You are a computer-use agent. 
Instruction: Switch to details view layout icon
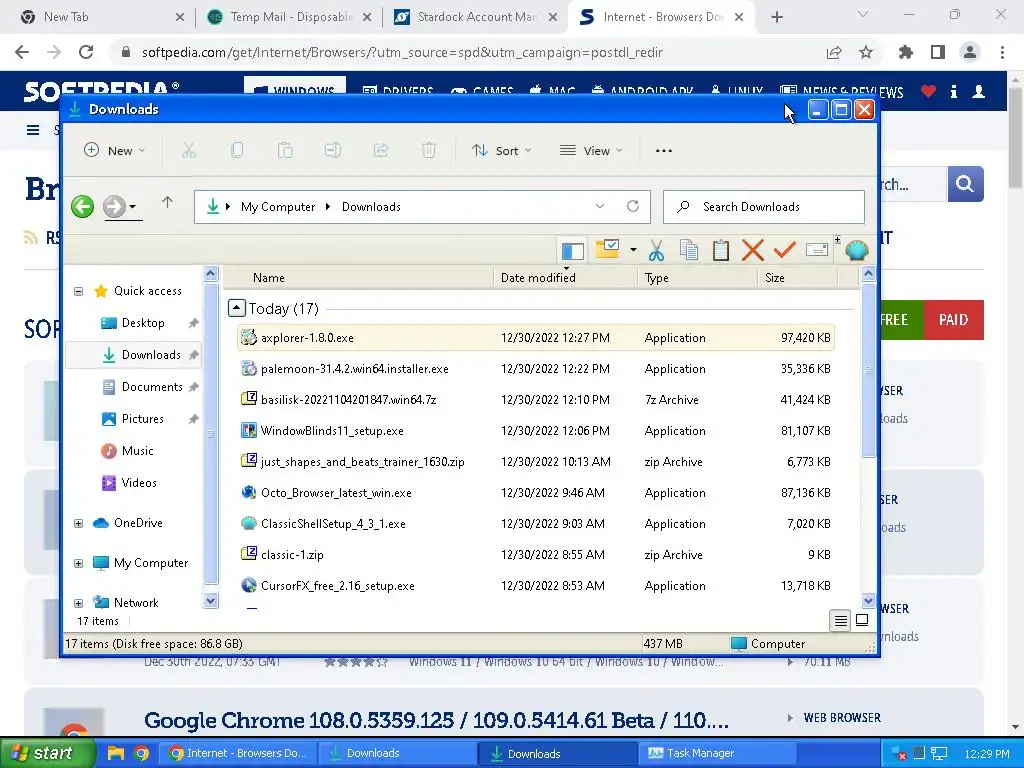pyautogui.click(x=840, y=620)
